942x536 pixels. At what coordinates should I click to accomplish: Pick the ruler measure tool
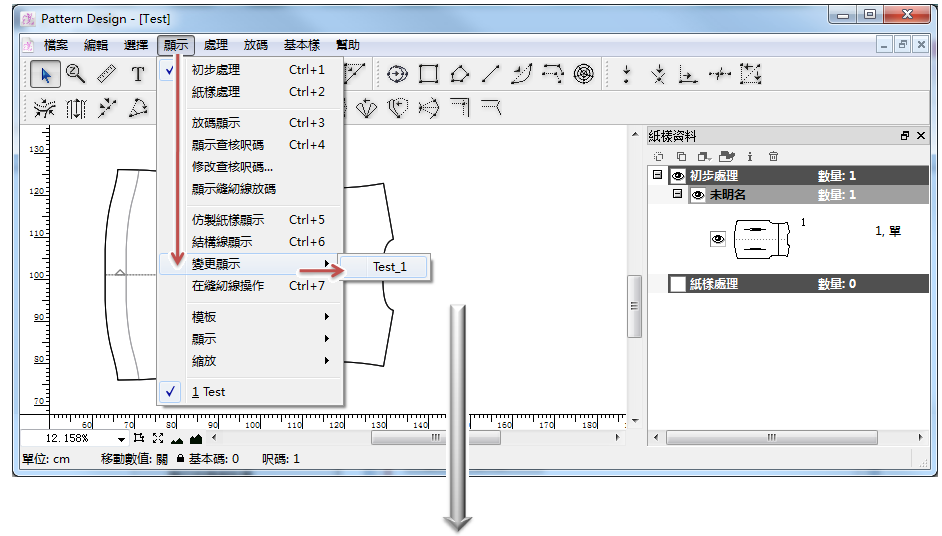coord(106,73)
